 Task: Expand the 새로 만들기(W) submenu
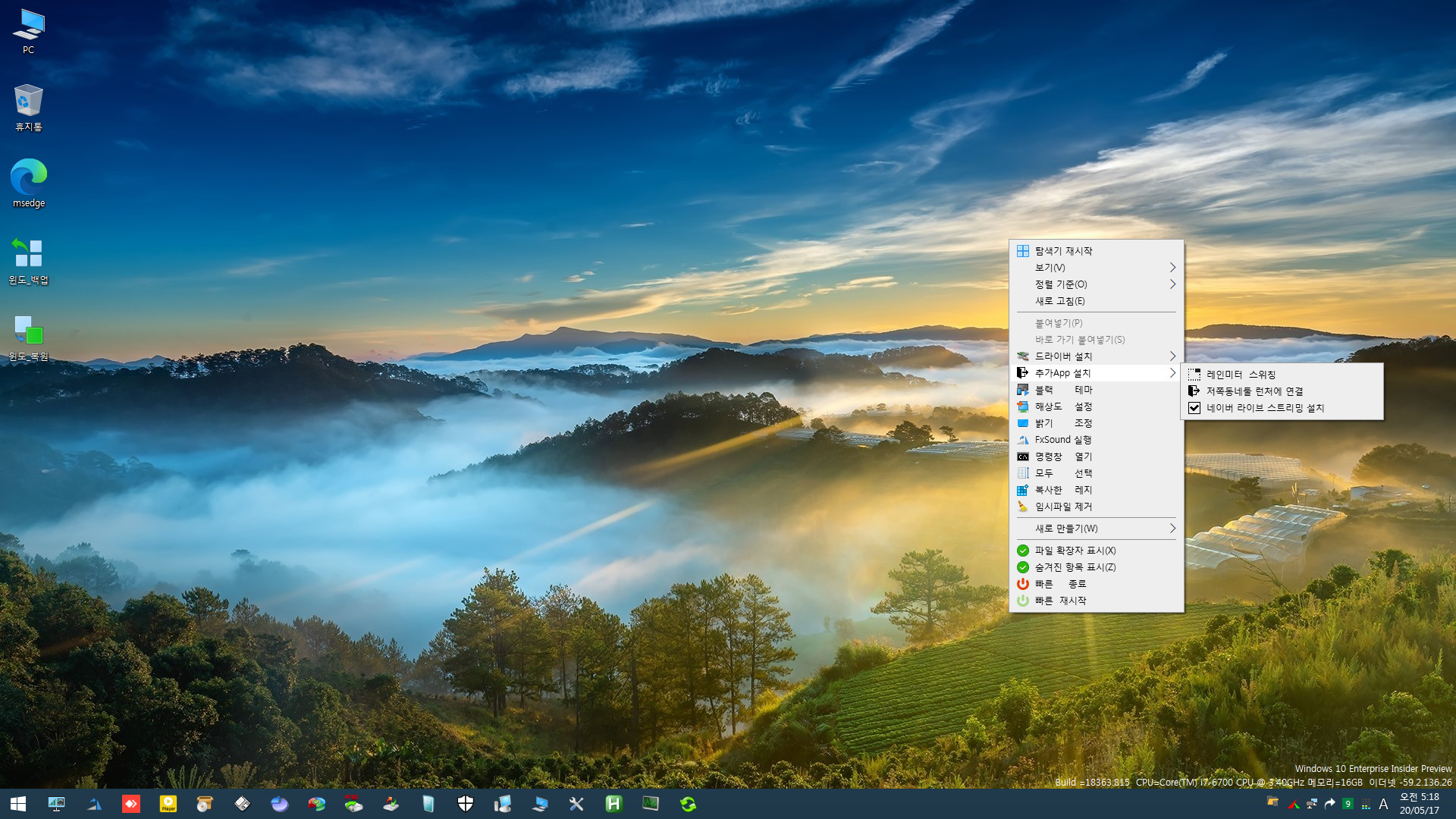(x=1096, y=529)
